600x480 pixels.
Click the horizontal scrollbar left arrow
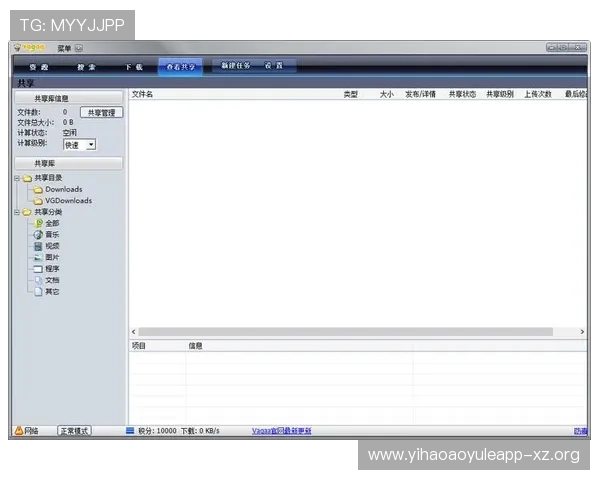(134, 332)
